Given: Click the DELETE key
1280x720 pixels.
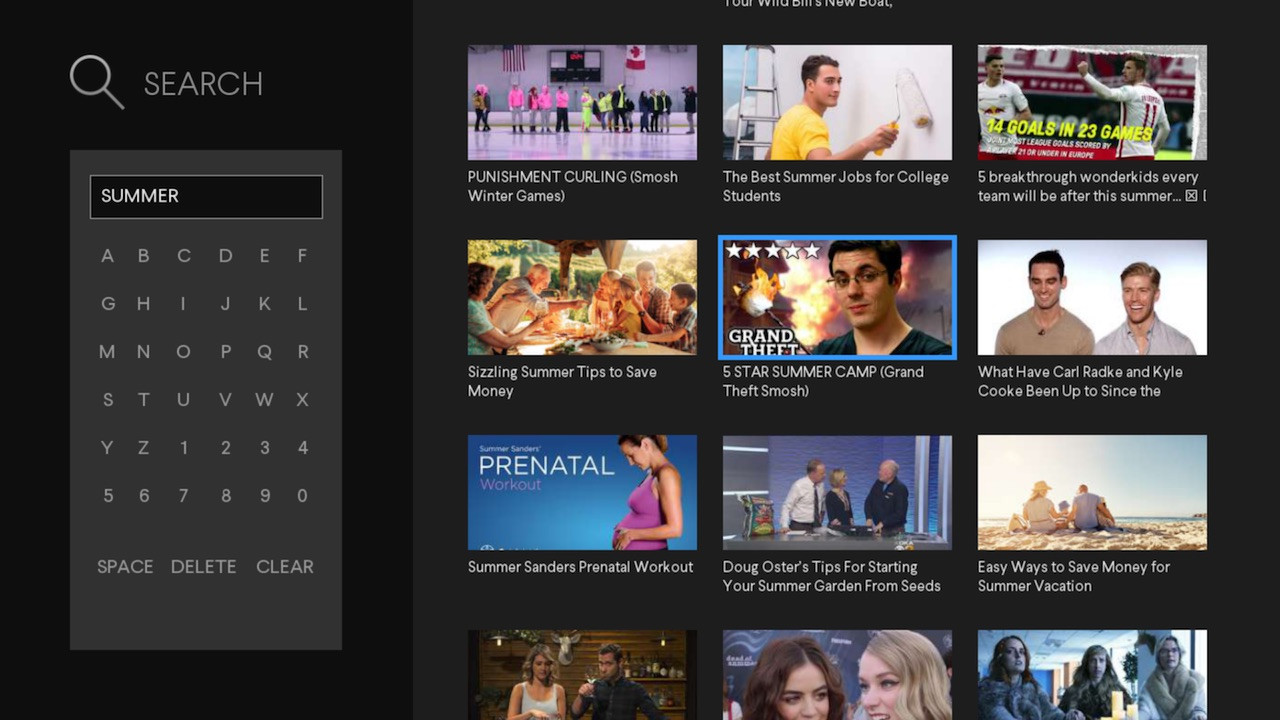Looking at the screenshot, I should coord(203,566).
